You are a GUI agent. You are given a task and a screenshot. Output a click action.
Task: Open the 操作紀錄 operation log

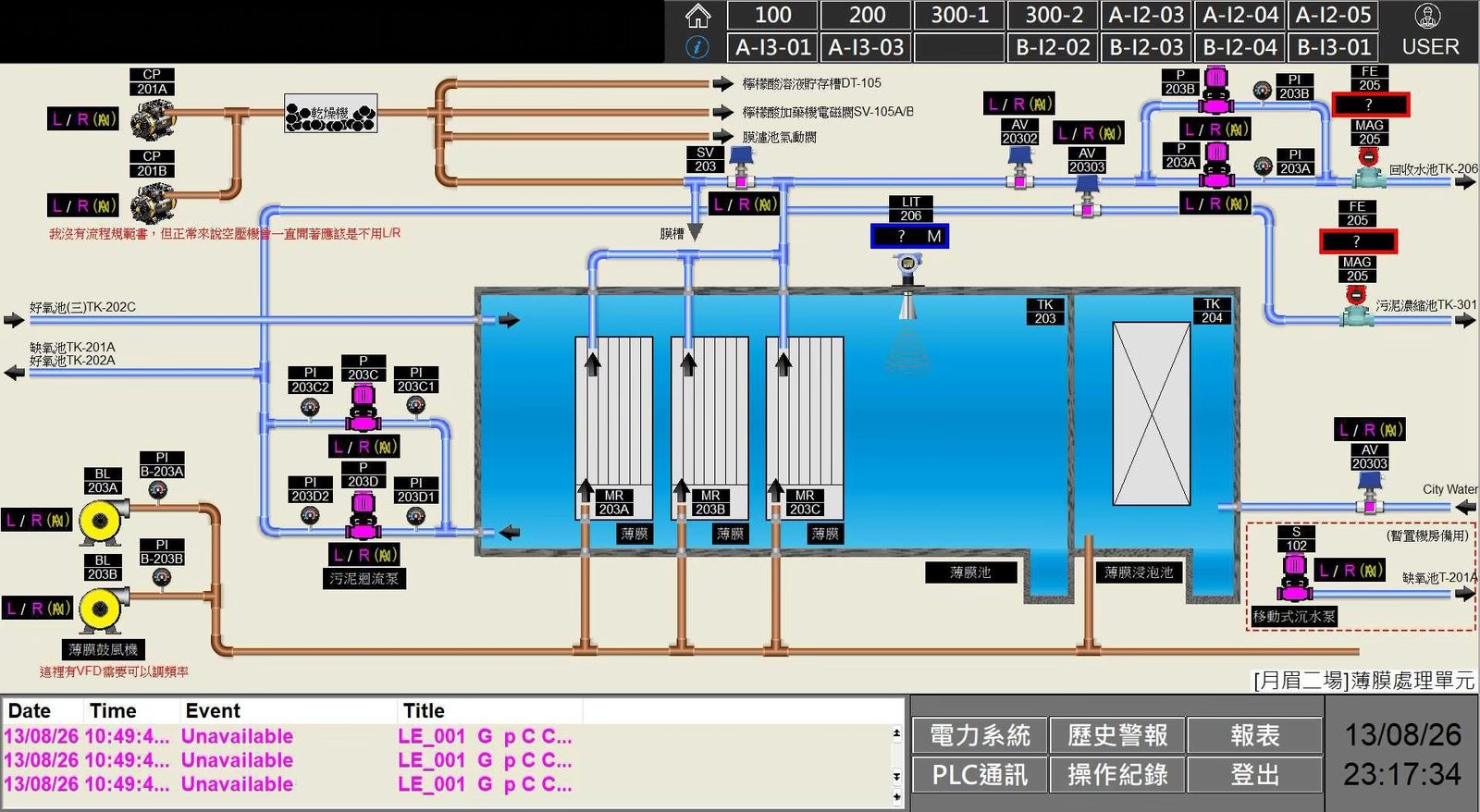(1117, 774)
